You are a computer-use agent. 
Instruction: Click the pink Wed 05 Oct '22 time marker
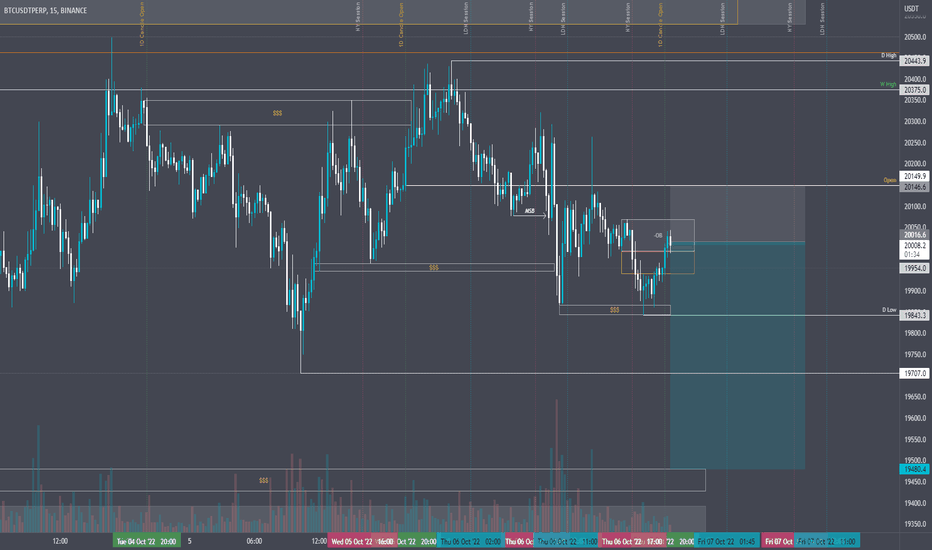pos(351,541)
